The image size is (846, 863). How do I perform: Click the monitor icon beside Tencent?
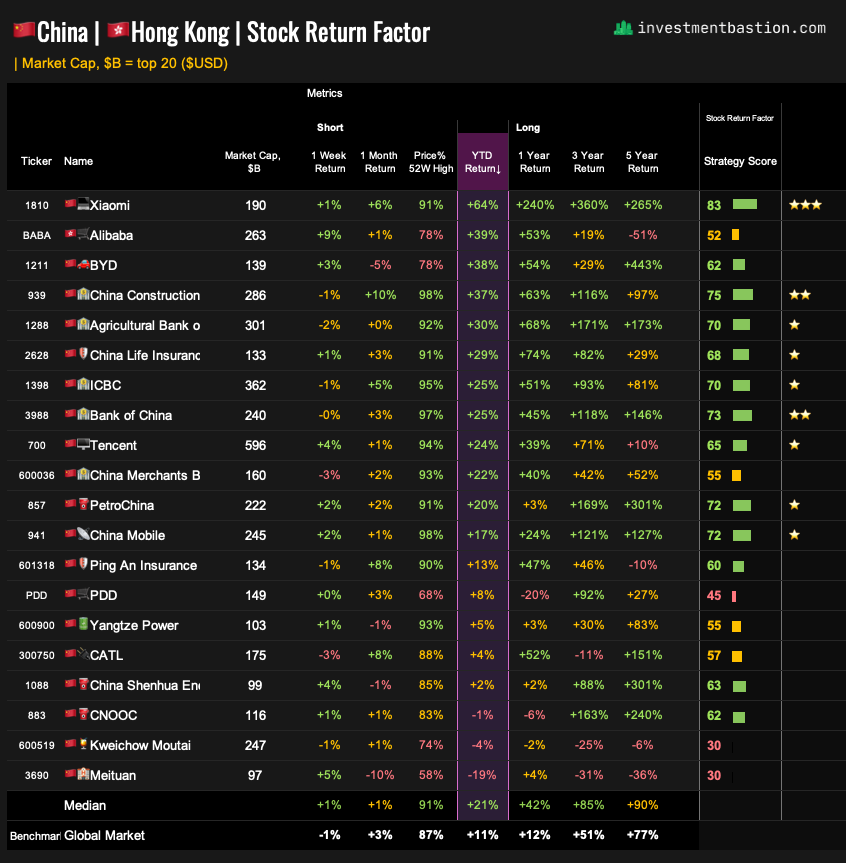tap(83, 444)
